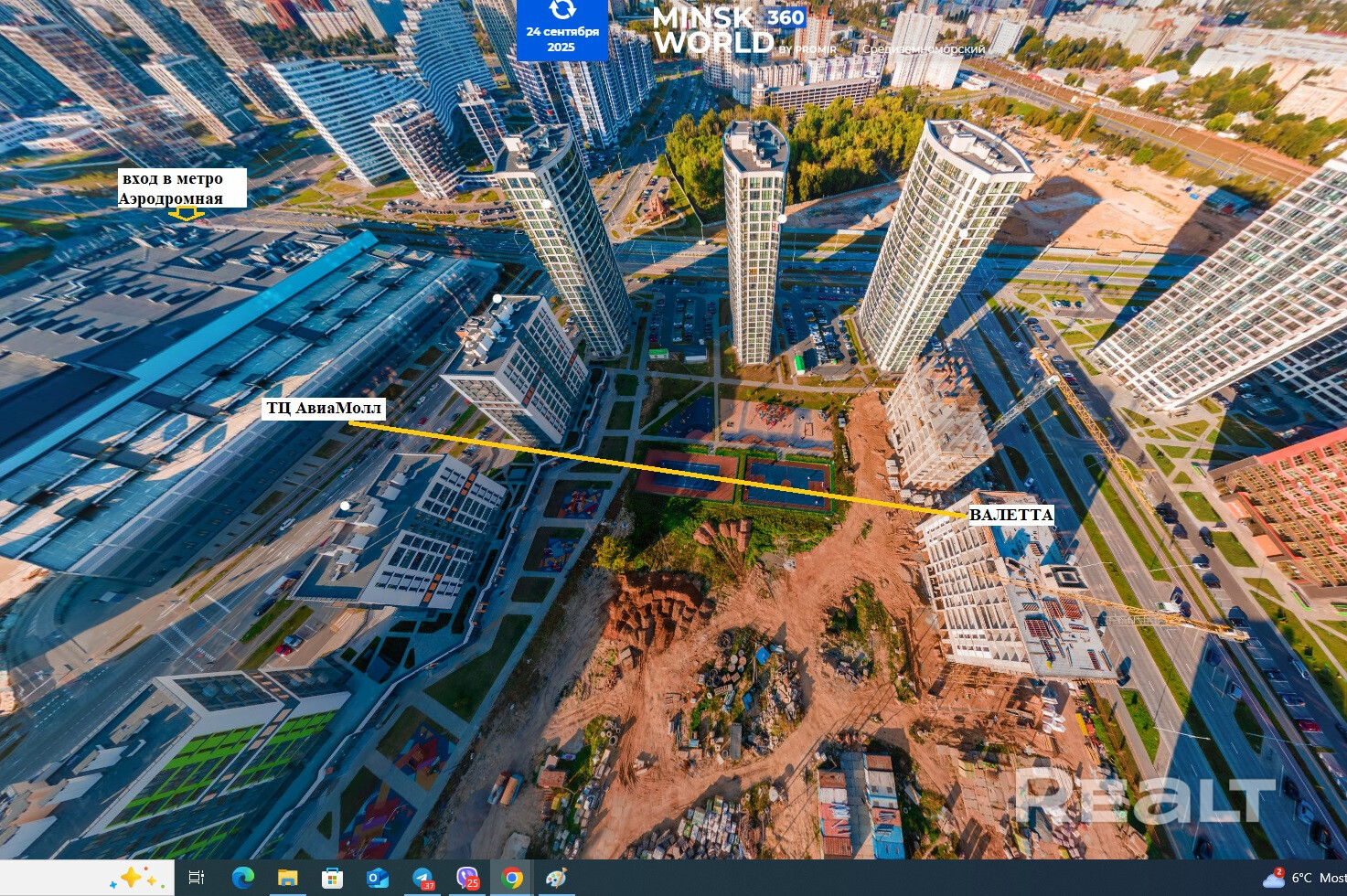
Task: Switch to Google Chrome in taskbar
Action: [x=512, y=878]
